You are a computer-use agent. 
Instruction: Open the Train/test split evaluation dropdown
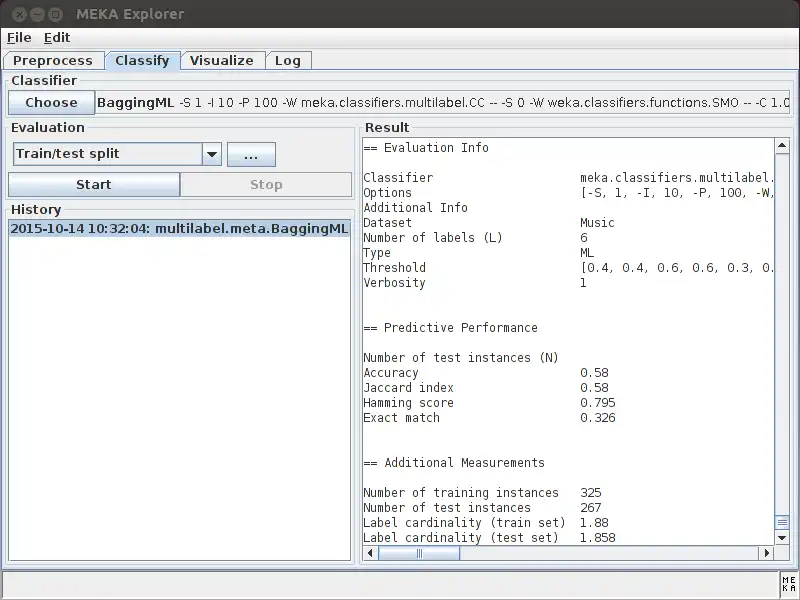click(x=100, y=153)
